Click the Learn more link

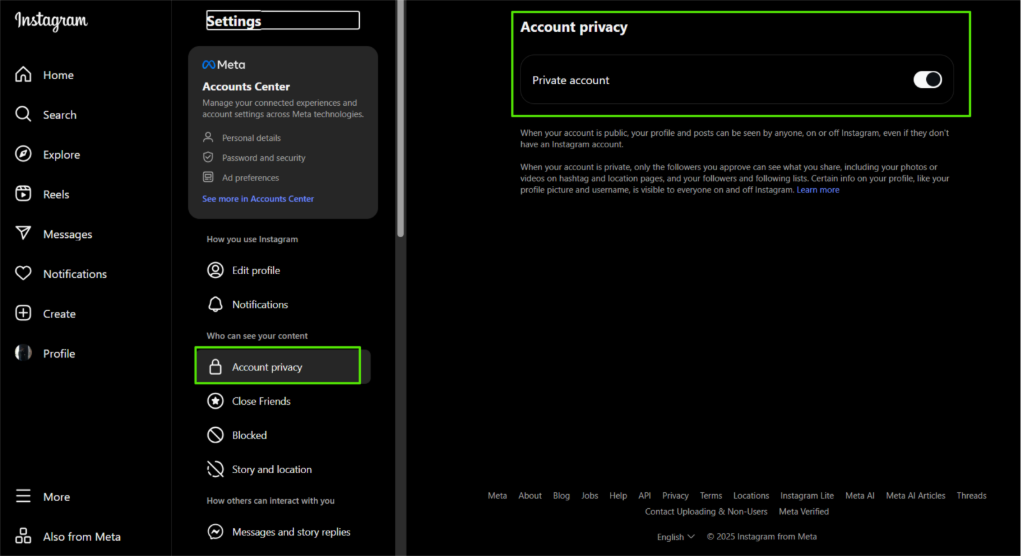pos(817,190)
